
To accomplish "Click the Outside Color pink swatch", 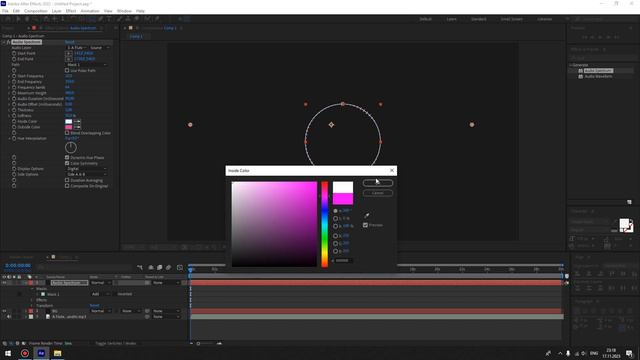I will 69,127.
